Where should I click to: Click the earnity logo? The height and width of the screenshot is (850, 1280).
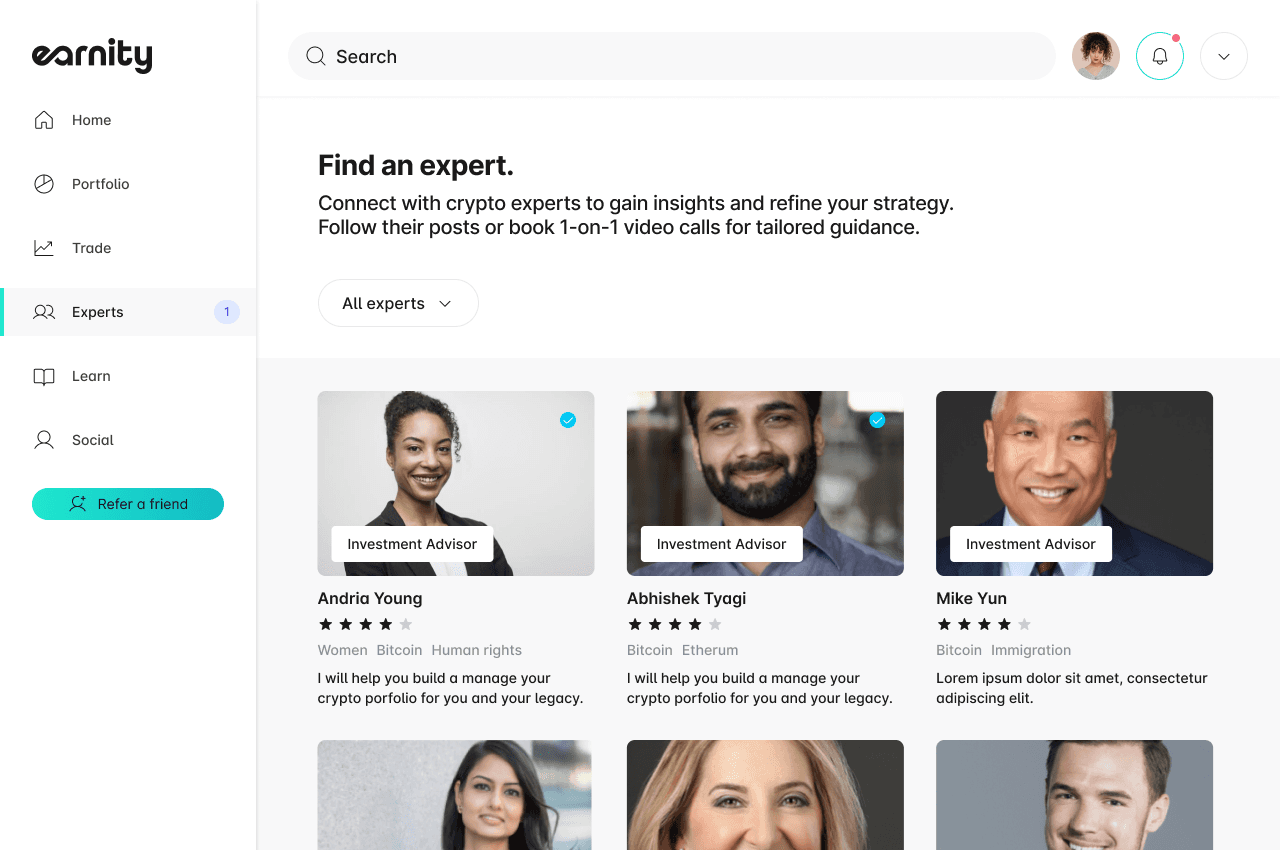click(92, 55)
